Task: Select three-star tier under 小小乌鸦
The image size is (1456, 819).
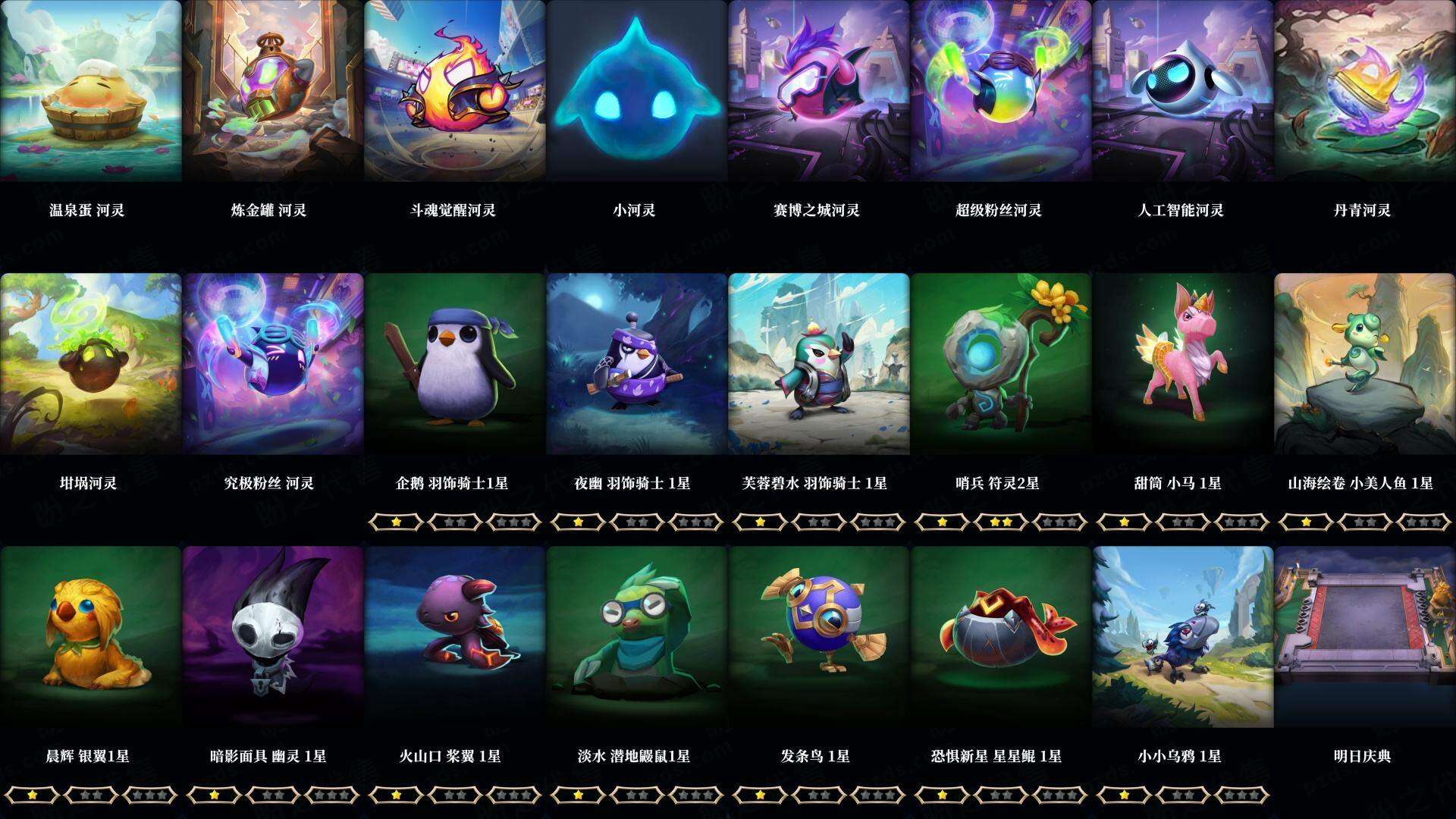Action: (1242, 795)
